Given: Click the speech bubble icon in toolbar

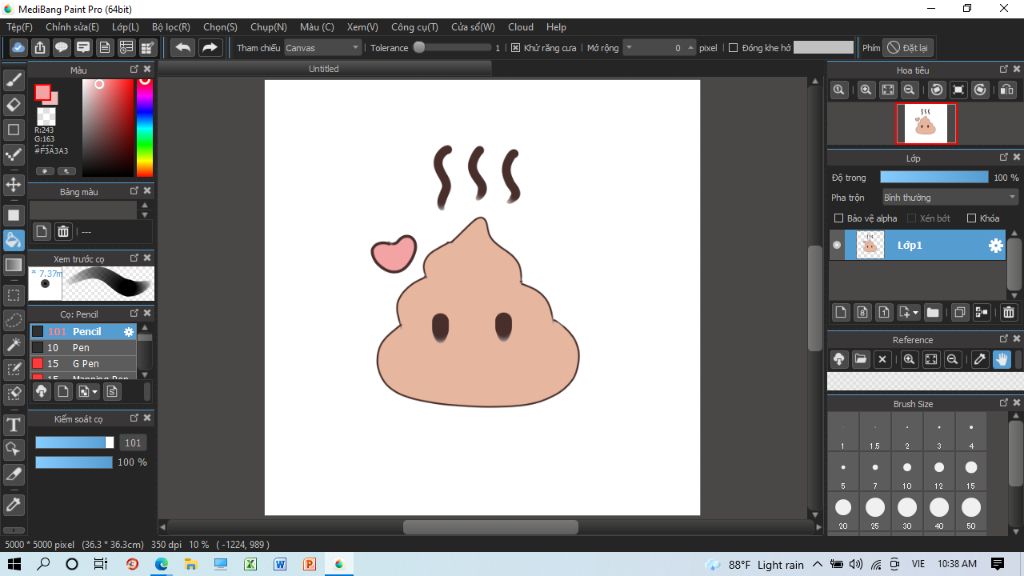Looking at the screenshot, I should click(x=61, y=48).
